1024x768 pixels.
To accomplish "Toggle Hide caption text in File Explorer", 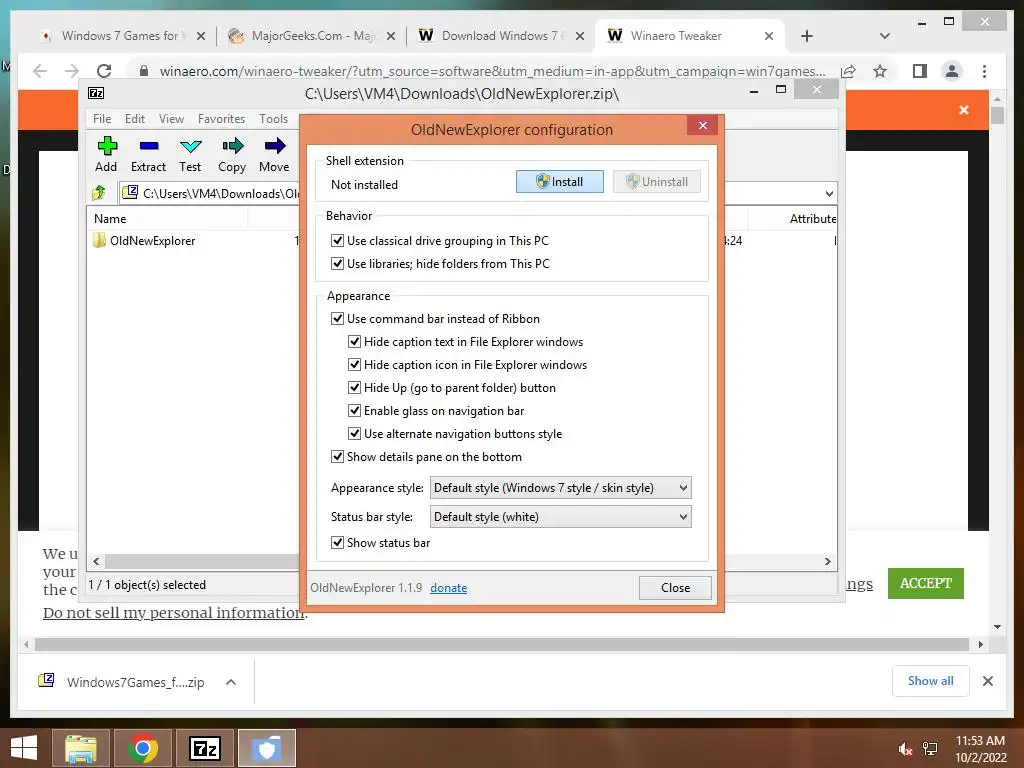I will pyautogui.click(x=354, y=342).
